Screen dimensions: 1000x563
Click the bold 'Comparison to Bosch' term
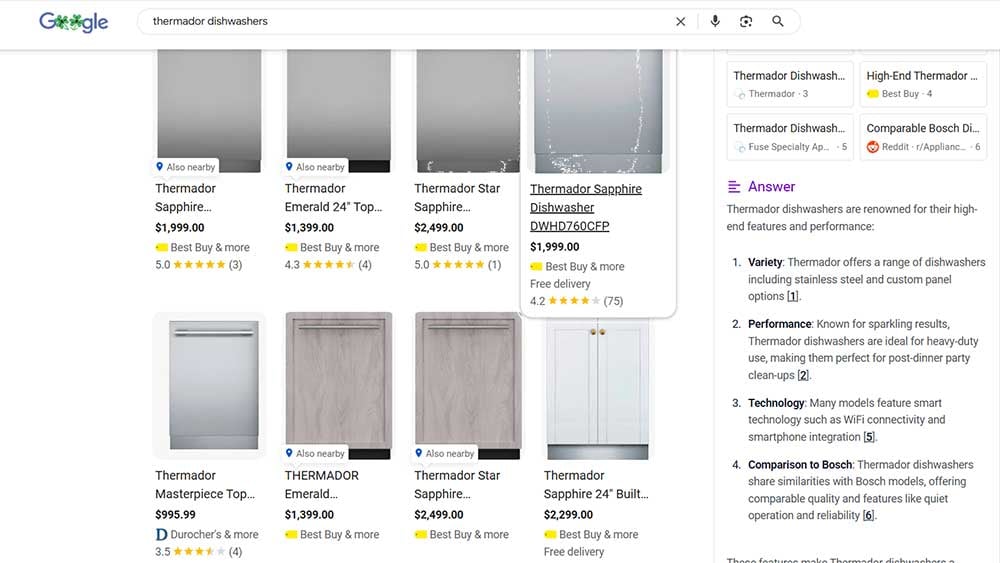pos(800,465)
